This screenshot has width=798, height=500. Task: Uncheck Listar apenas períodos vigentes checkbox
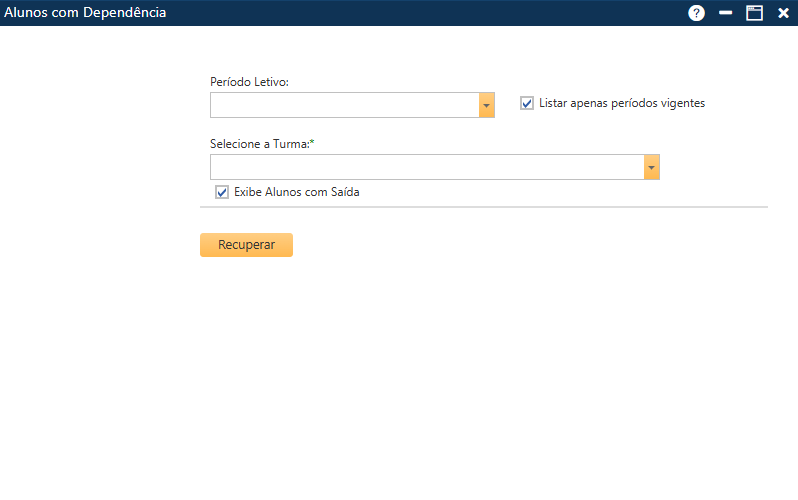point(527,103)
